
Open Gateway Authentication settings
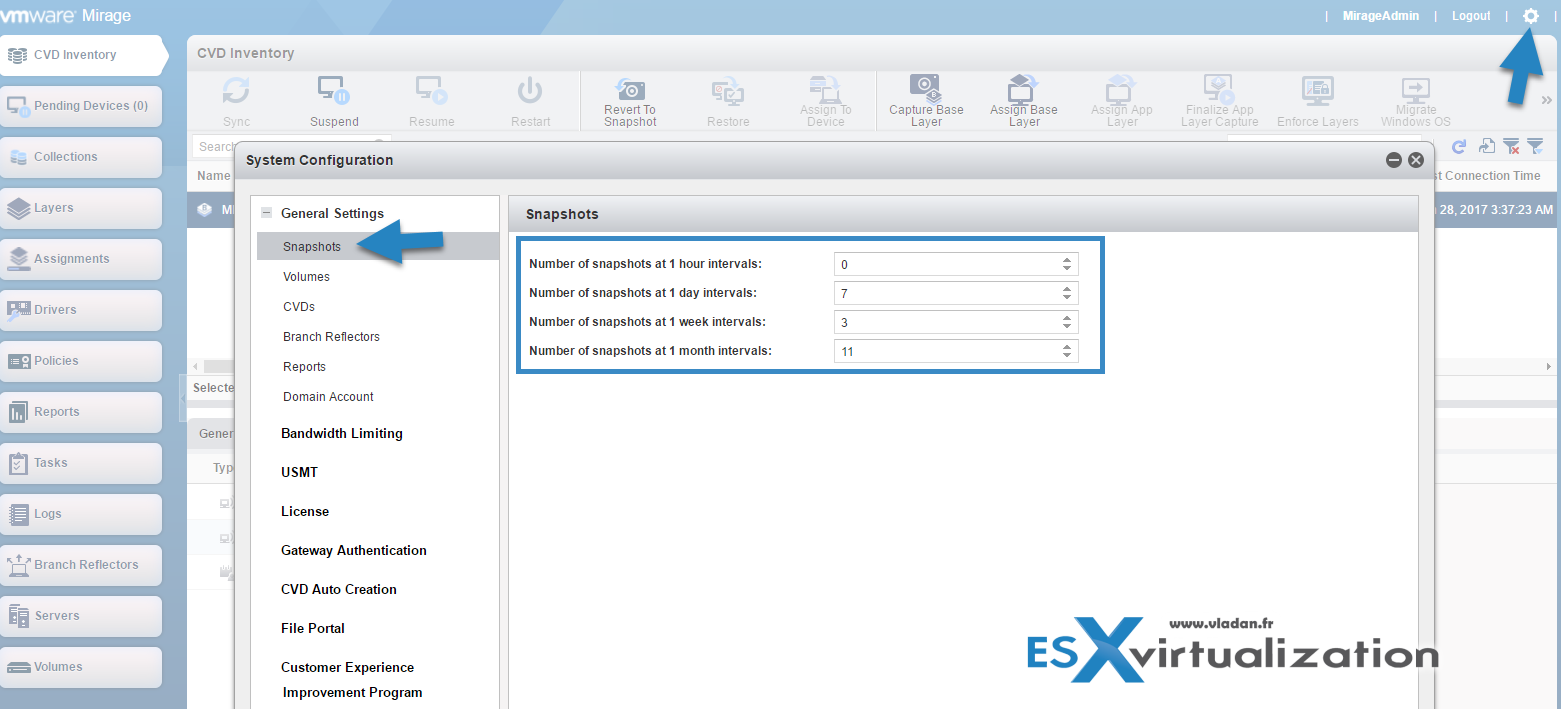point(354,551)
